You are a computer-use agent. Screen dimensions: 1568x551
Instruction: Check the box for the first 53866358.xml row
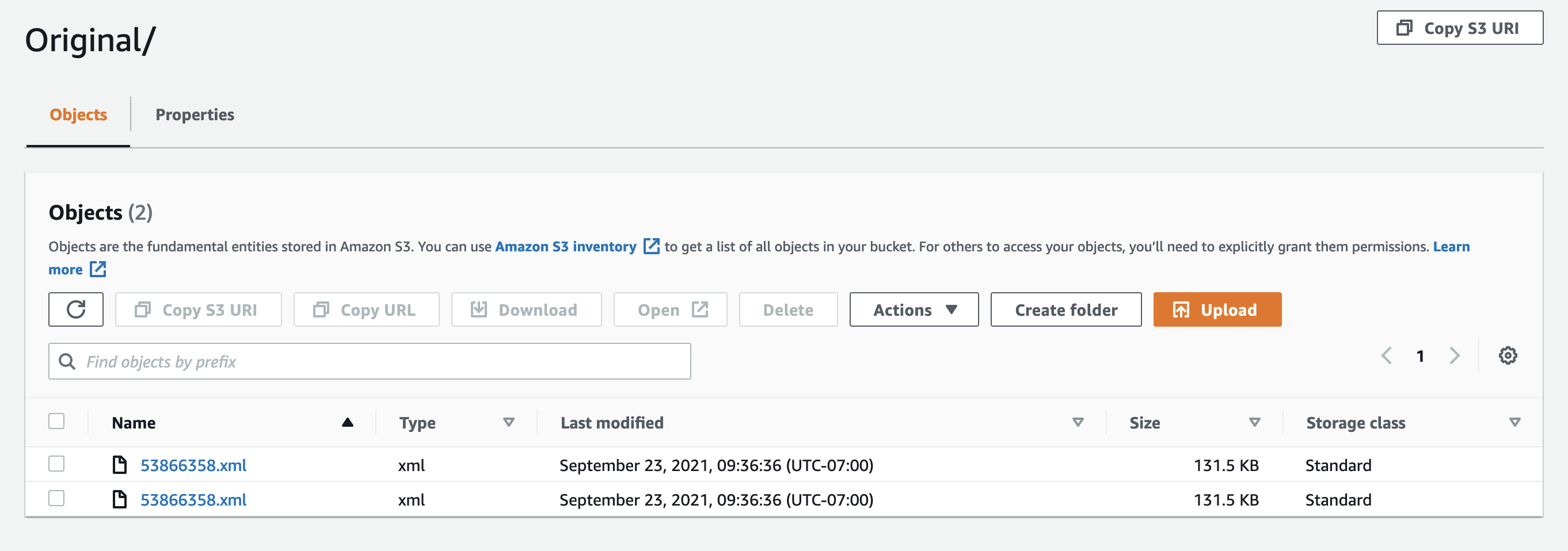click(56, 464)
